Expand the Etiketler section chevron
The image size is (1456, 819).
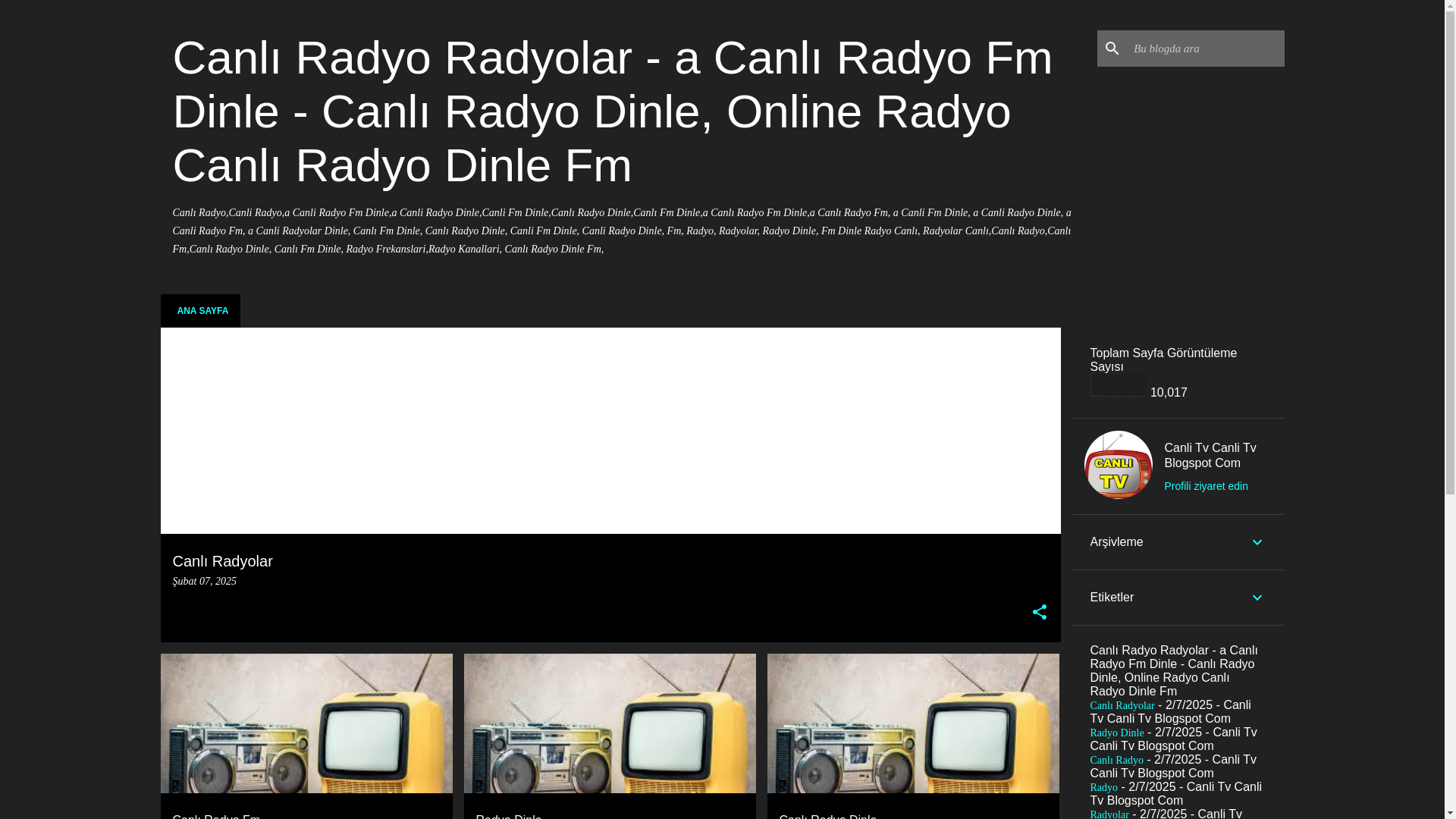pos(1257,598)
